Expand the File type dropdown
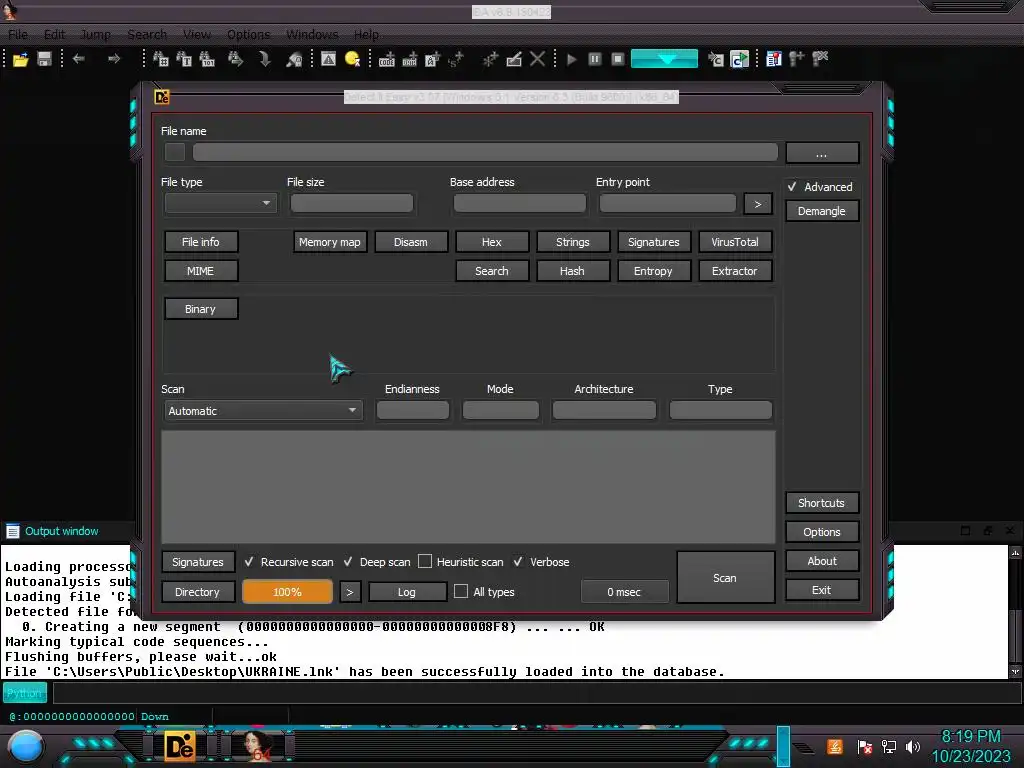 point(221,203)
